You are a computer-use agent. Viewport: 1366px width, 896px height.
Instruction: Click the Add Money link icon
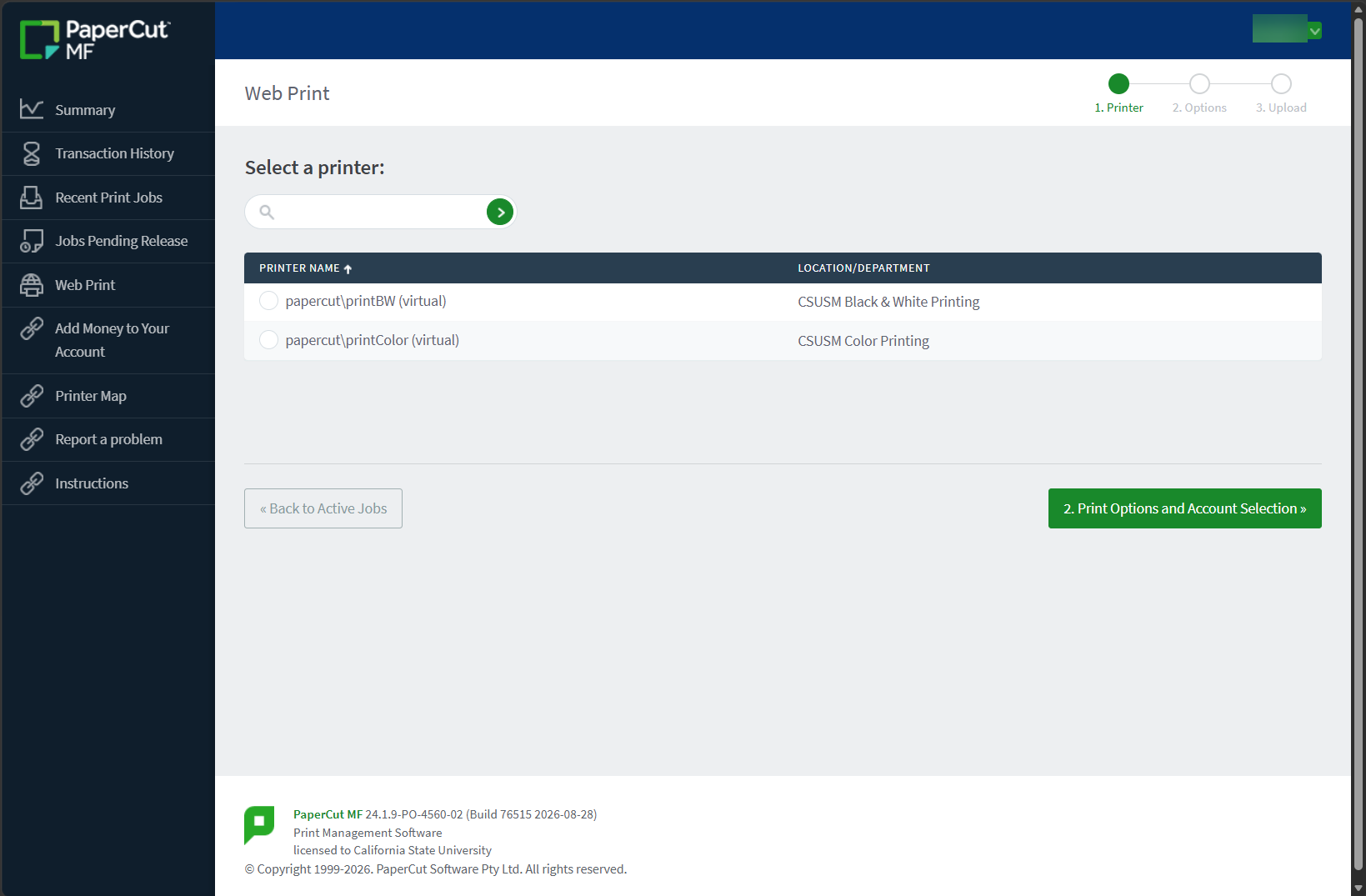point(32,328)
